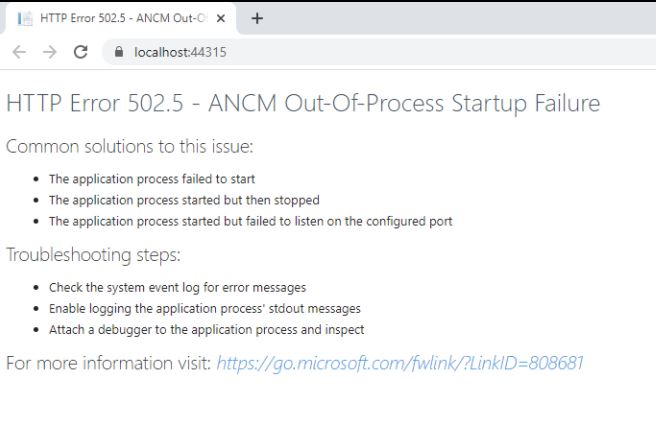Click the page favicon on the tab

click(25, 18)
